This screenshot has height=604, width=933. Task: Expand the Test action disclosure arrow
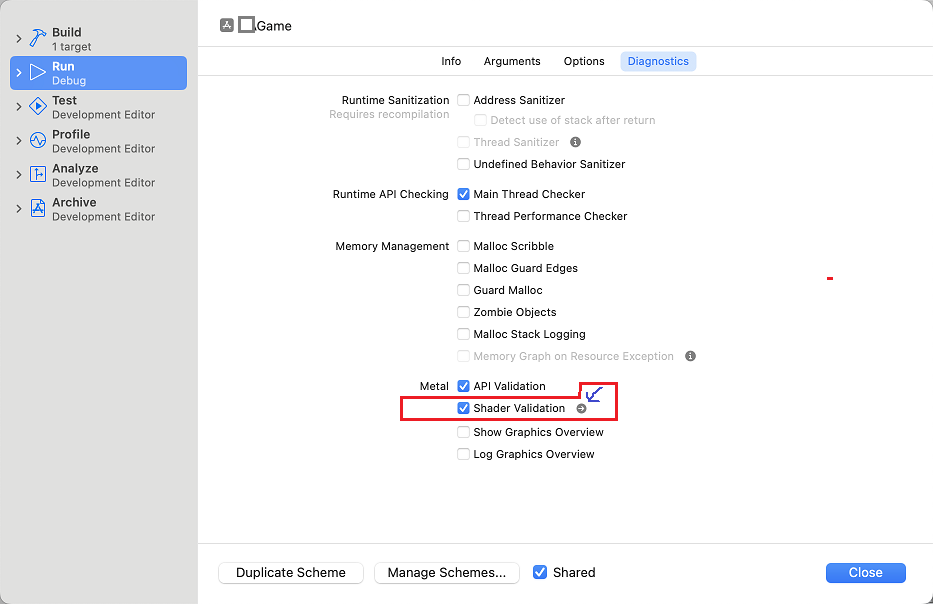tap(18, 106)
